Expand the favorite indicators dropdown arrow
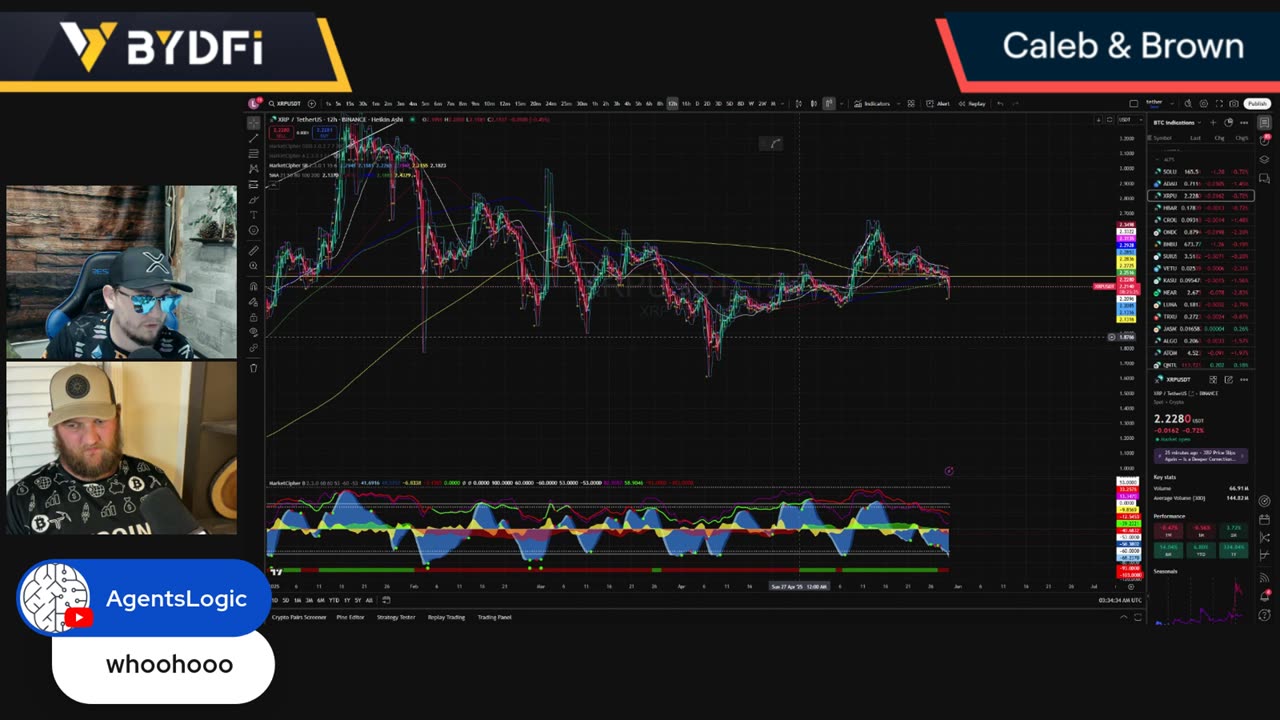The height and width of the screenshot is (720, 1280). 899,103
